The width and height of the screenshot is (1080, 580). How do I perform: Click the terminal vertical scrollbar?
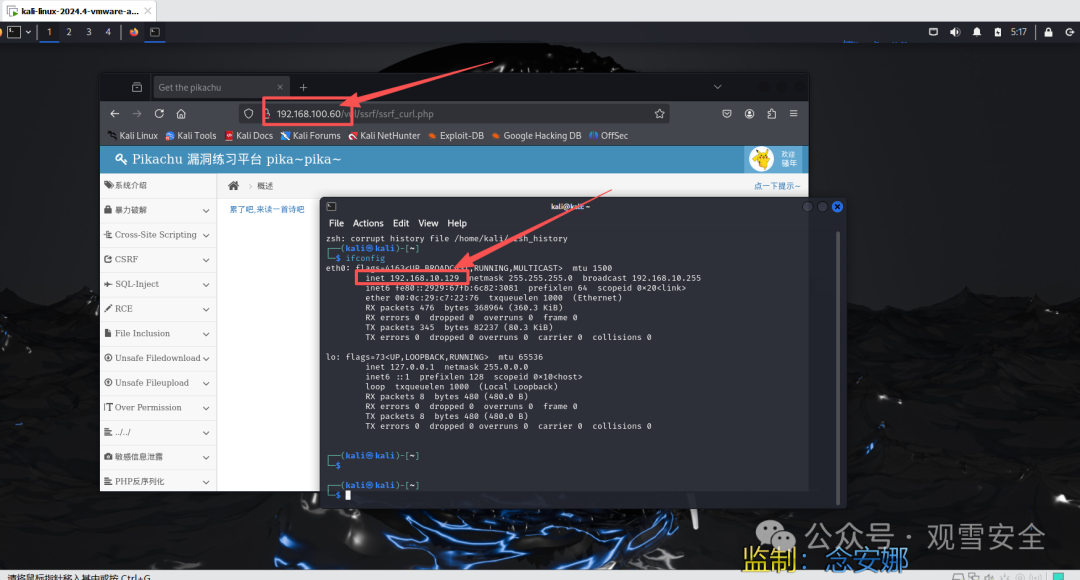(838, 369)
